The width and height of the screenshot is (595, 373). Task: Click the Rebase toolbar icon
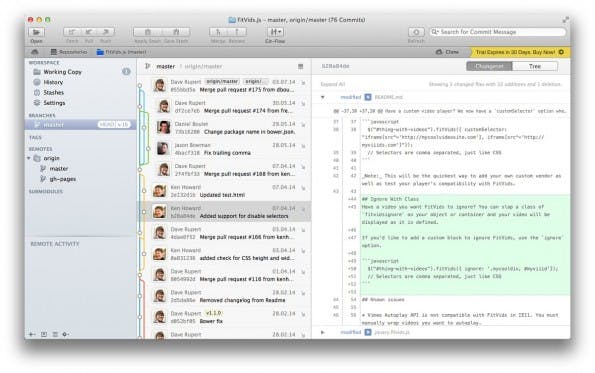pos(237,32)
